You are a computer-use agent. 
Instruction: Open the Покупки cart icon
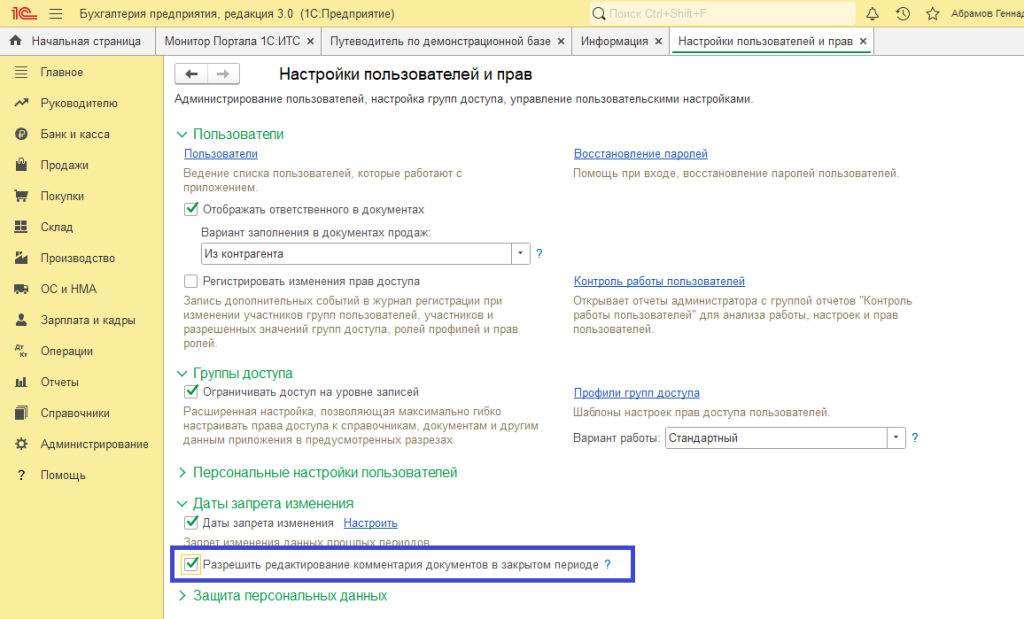point(22,196)
